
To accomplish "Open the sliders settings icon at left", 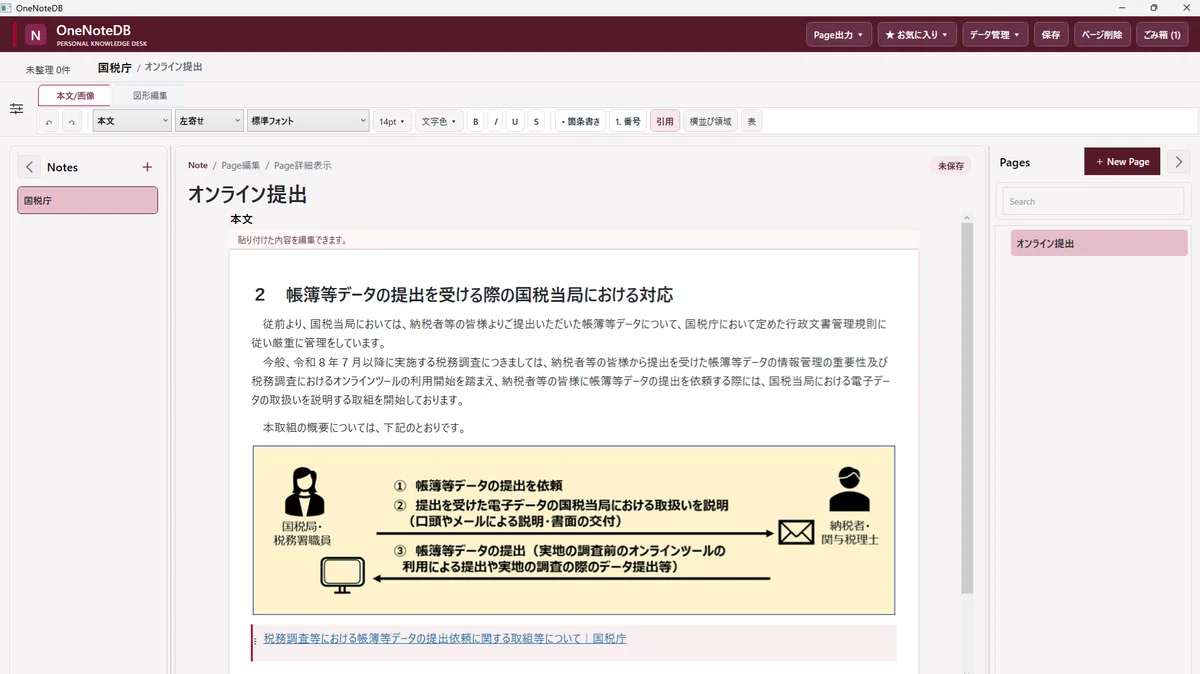I will click(x=16, y=108).
